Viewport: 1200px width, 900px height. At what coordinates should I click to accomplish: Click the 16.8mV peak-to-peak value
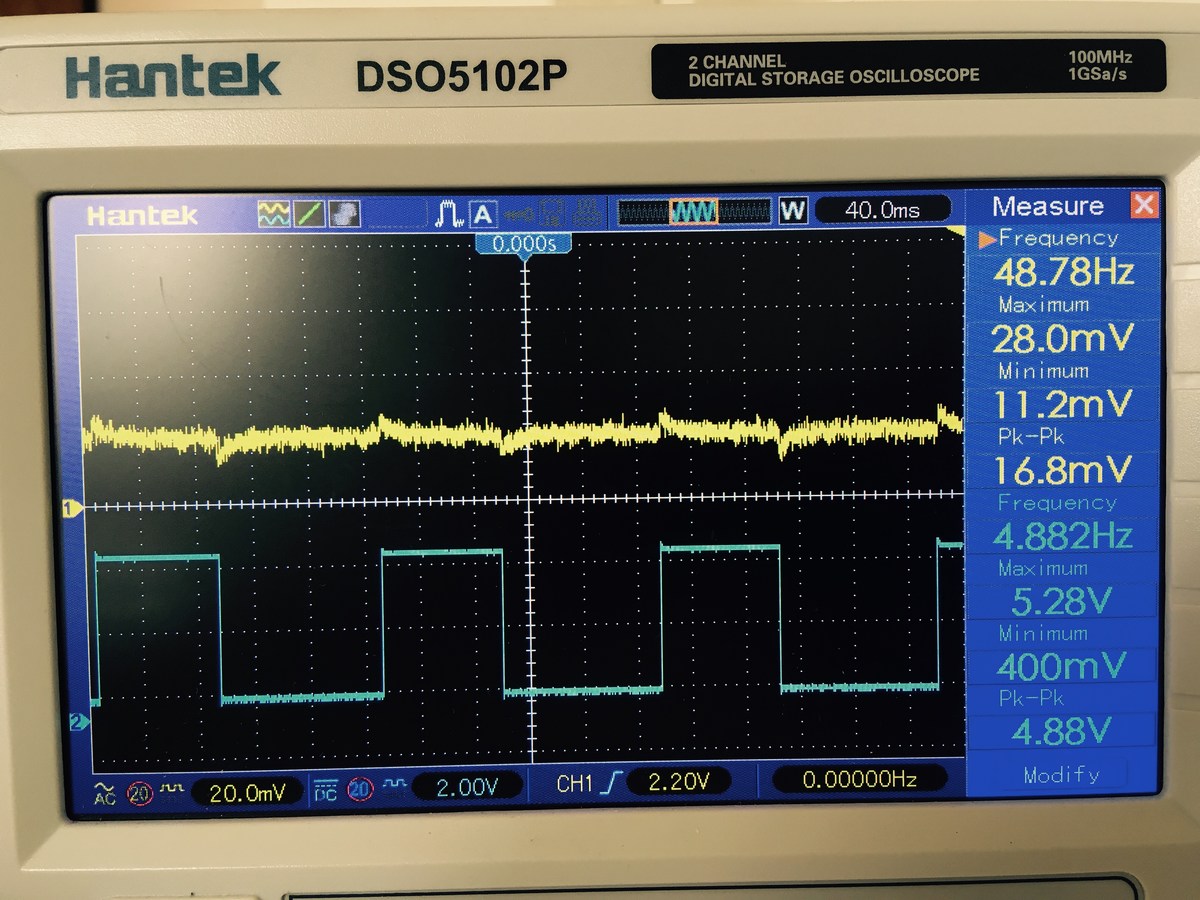click(1063, 469)
